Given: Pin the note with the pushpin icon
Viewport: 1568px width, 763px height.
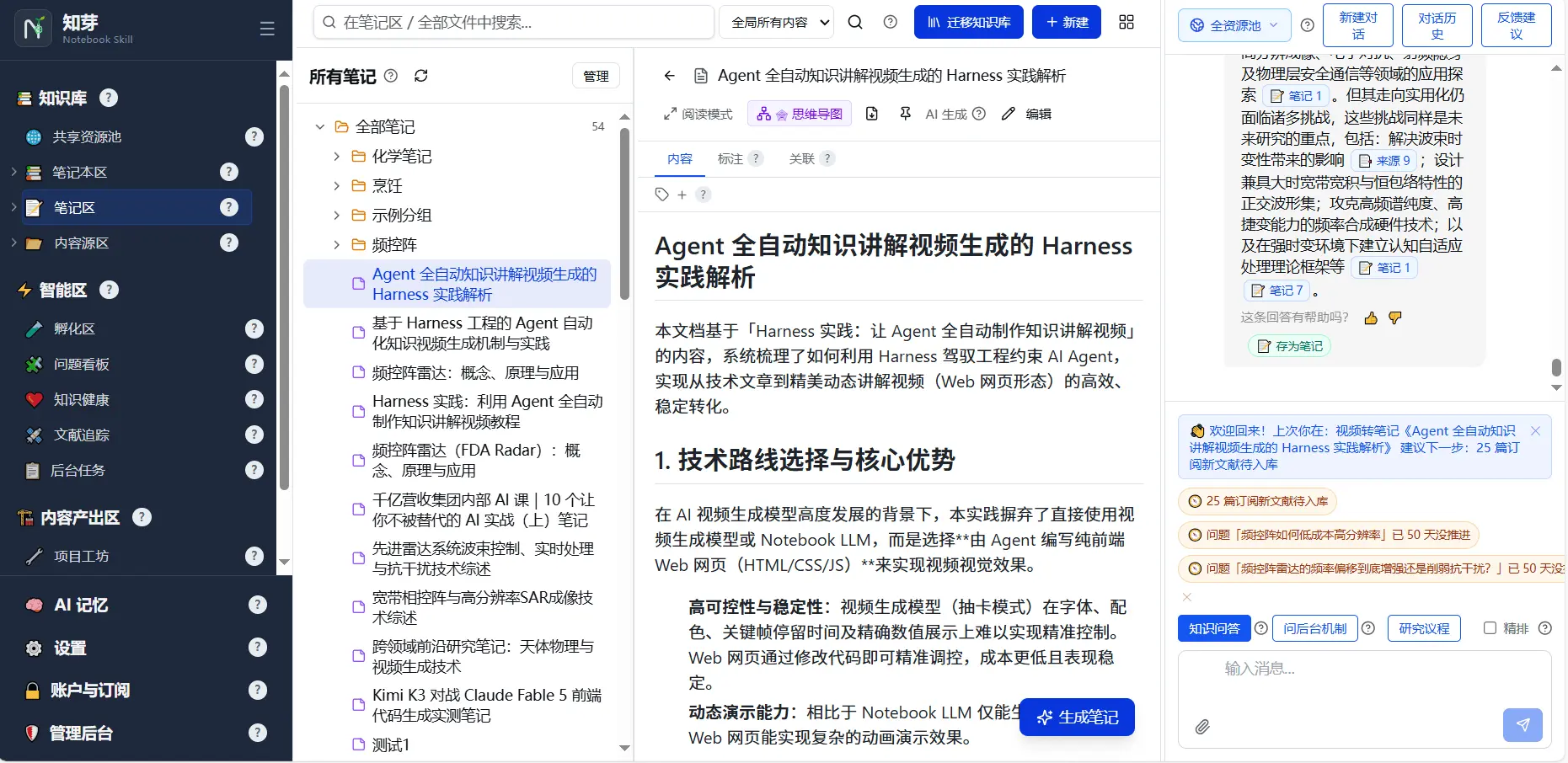Looking at the screenshot, I should [905, 114].
